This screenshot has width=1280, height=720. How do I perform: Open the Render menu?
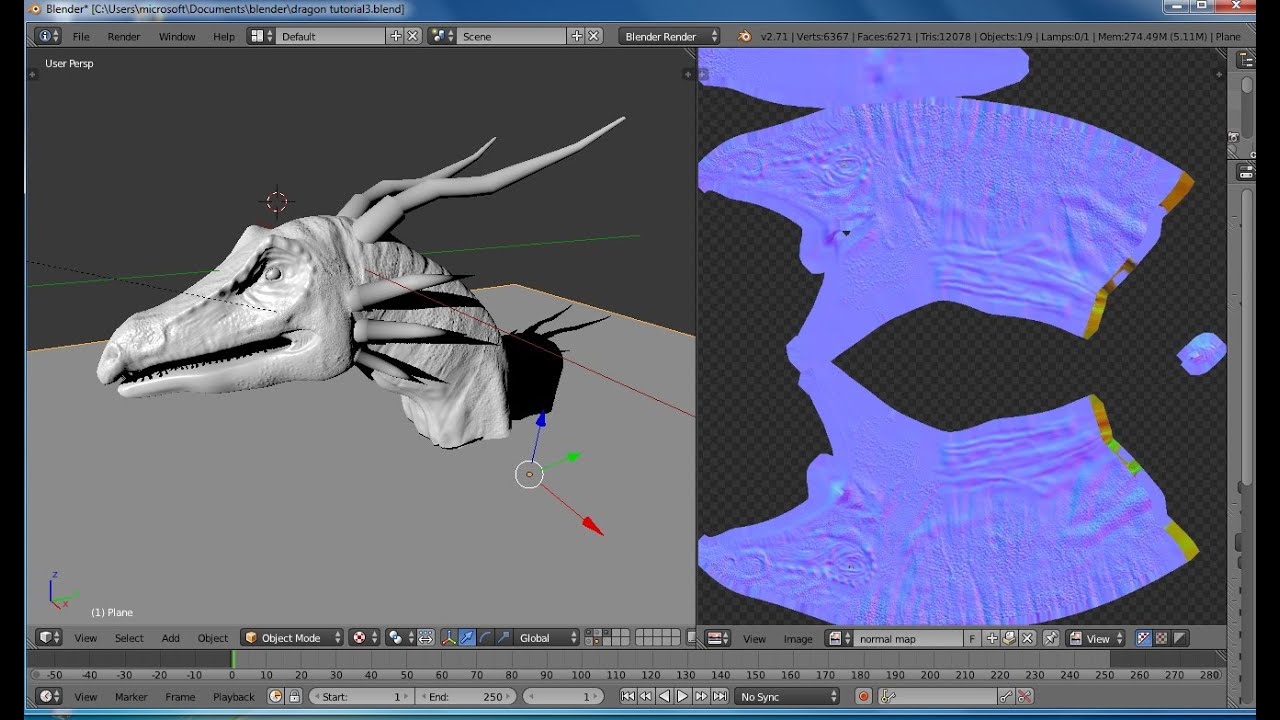(124, 36)
